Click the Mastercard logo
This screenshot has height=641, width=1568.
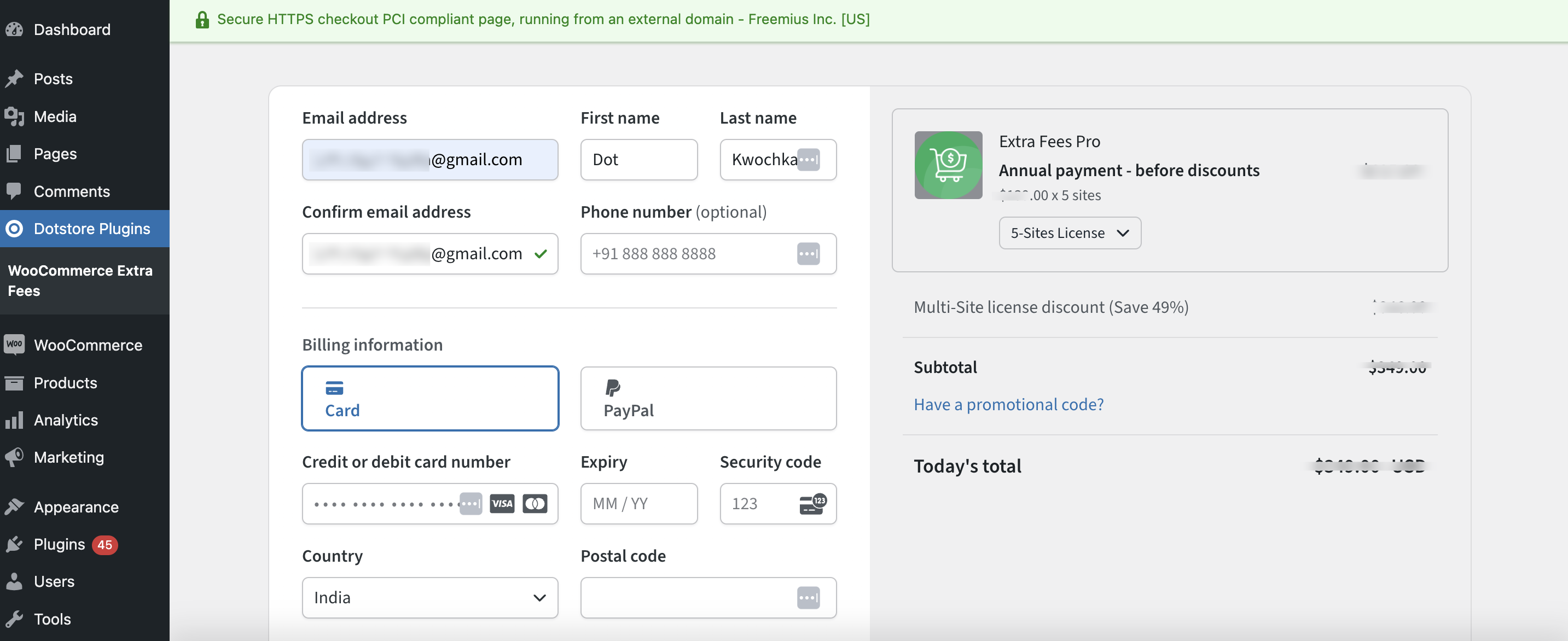pyautogui.click(x=535, y=503)
